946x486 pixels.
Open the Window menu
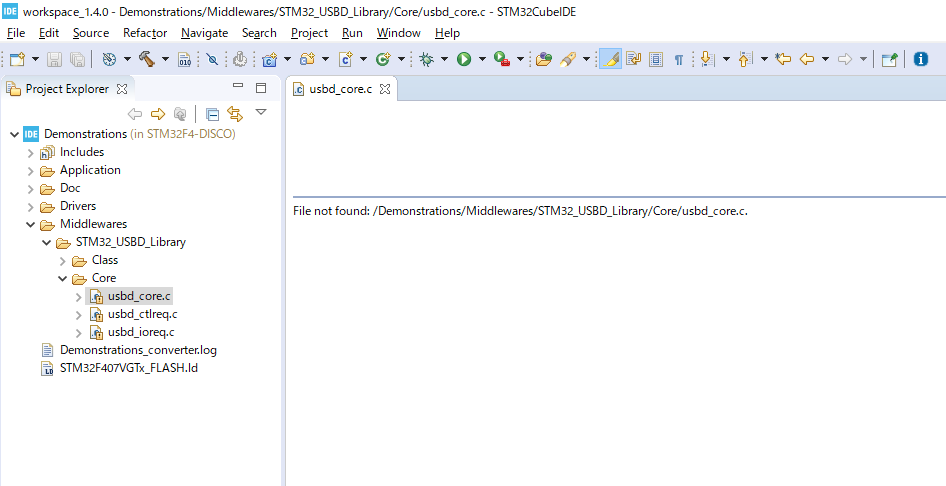(399, 33)
